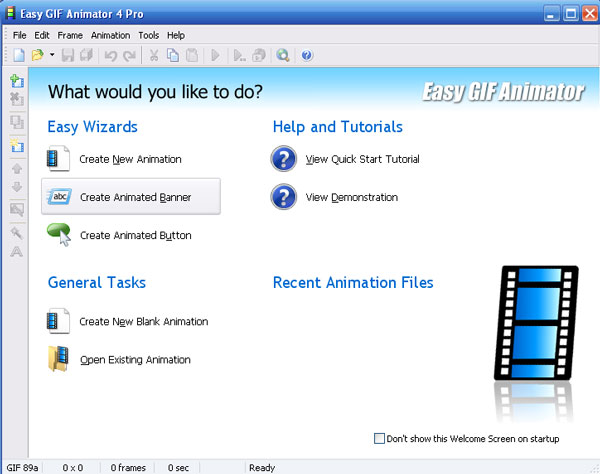Screen dimensions: 600x474
Task: Click the abc banner icon
Action: click(x=59, y=197)
